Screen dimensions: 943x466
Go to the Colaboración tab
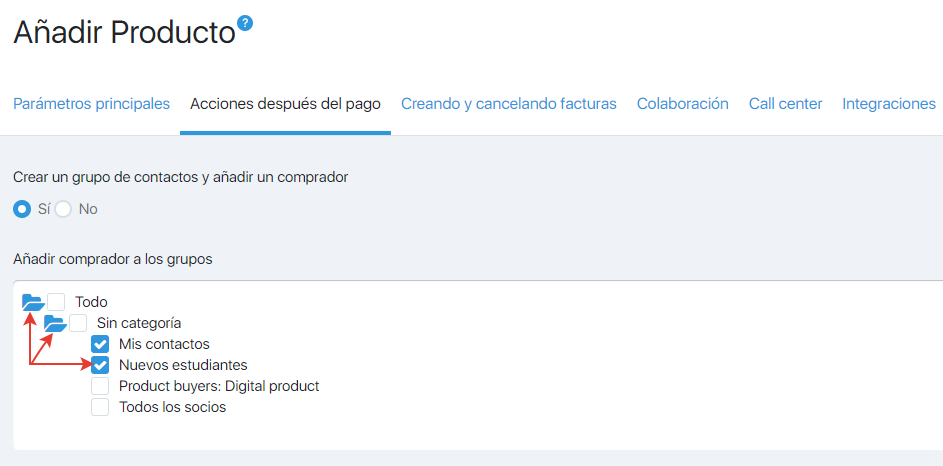[x=683, y=103]
